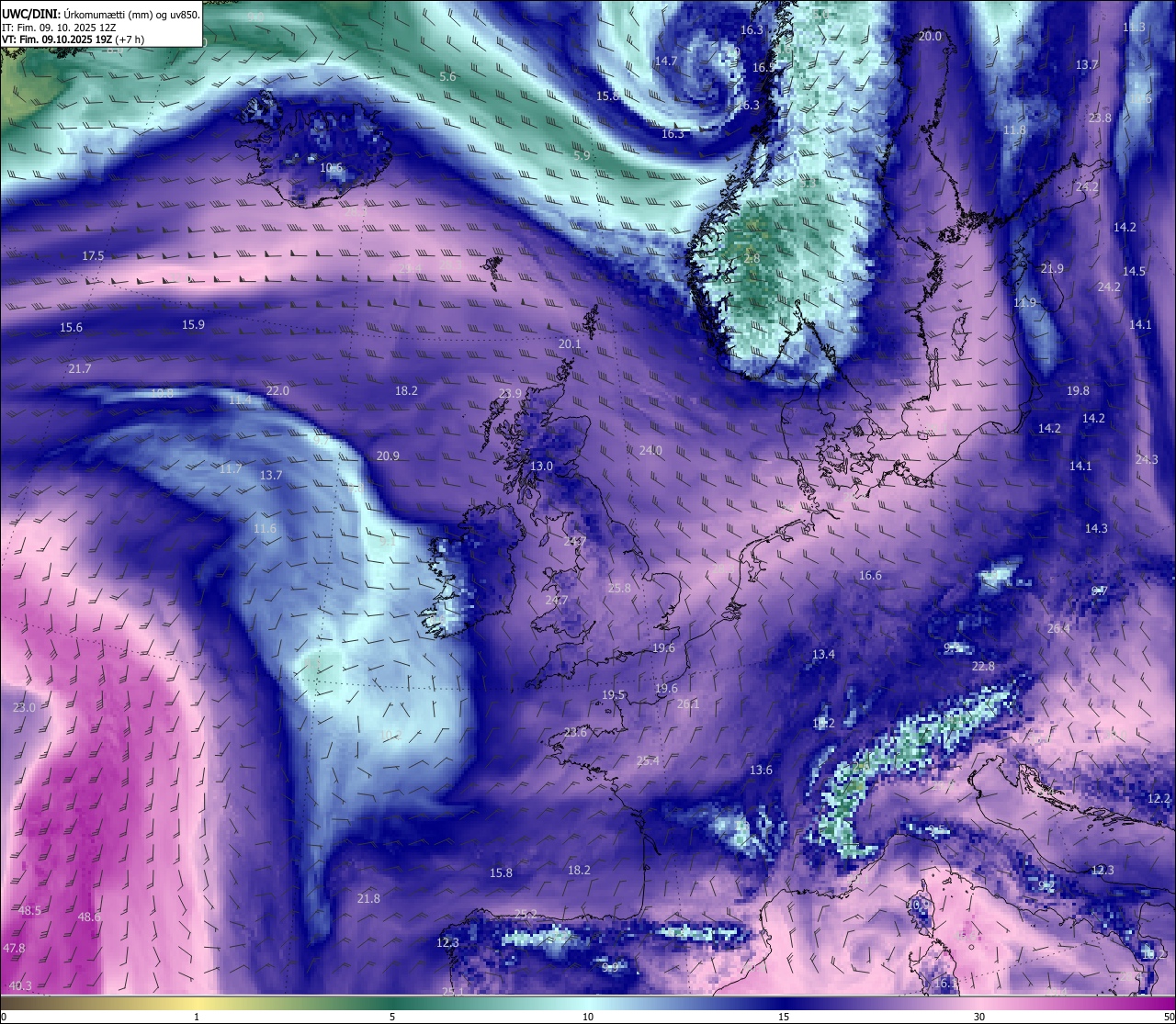The height and width of the screenshot is (1024, 1176).
Task: Click the 24.0 value over the North Sea
Action: click(650, 451)
